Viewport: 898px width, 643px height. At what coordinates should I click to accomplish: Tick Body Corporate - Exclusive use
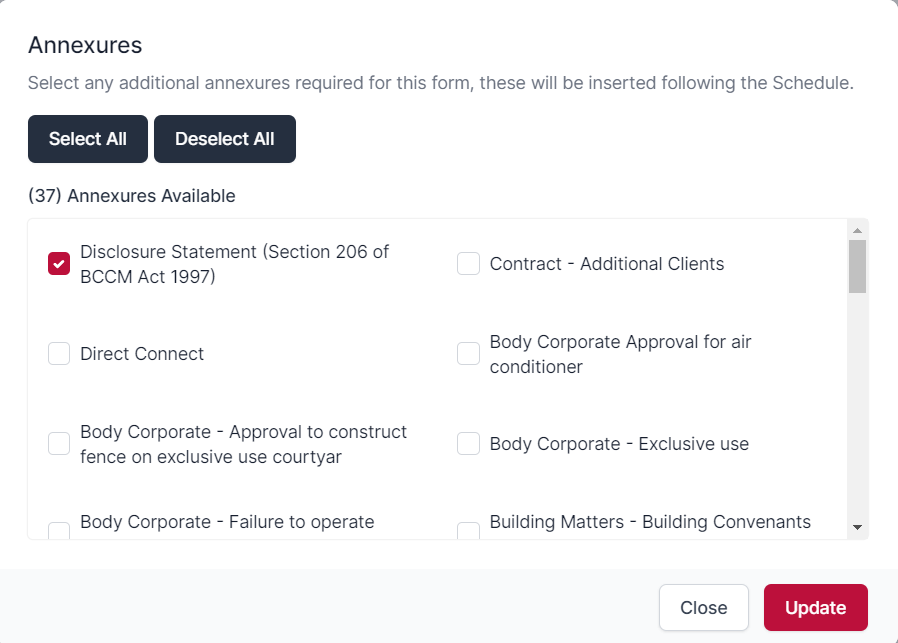[x=468, y=443]
